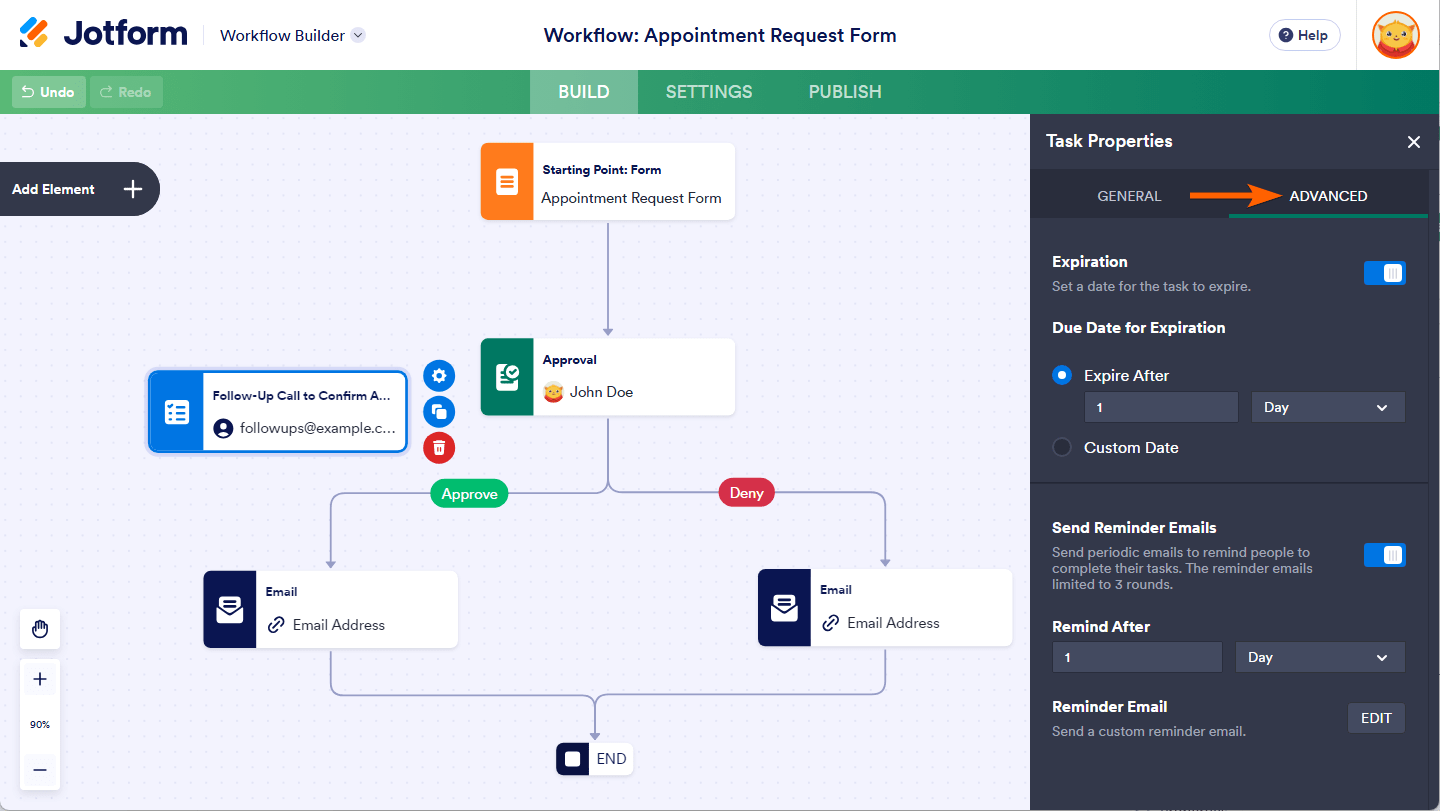Disable the Expiration toggle

tap(1384, 273)
